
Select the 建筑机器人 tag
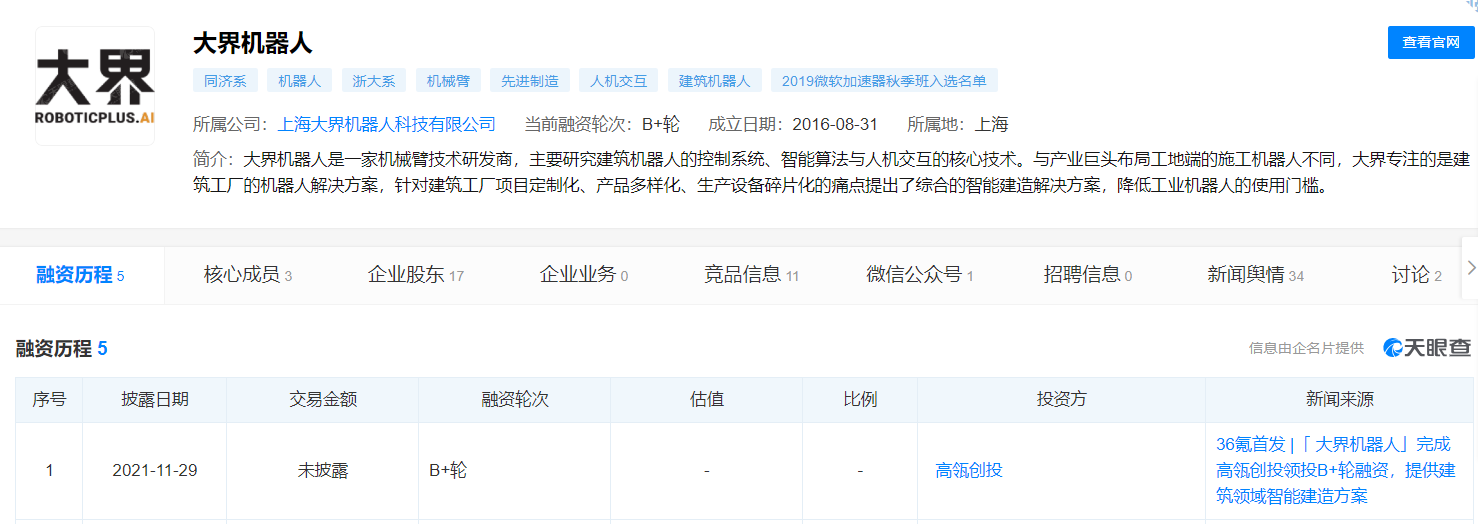tap(715, 81)
